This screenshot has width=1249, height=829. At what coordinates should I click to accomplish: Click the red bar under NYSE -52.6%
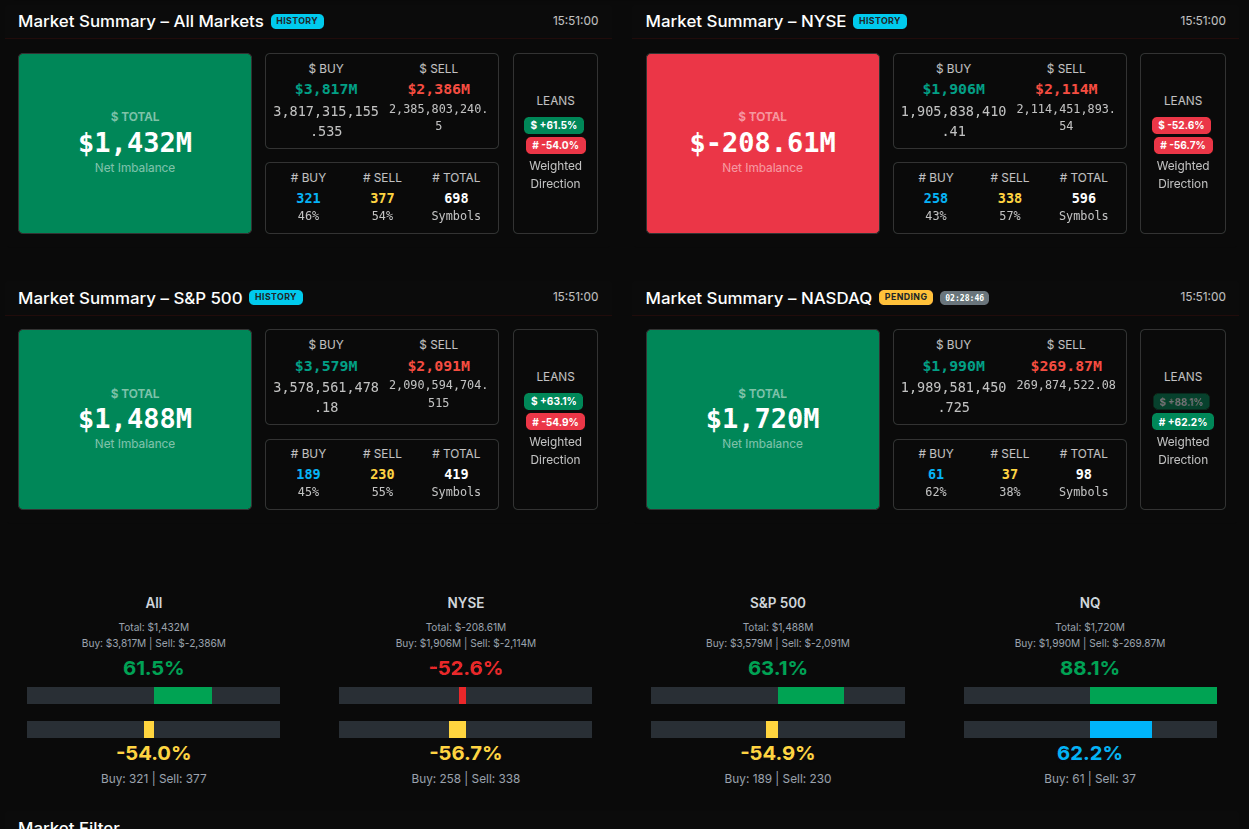(x=462, y=695)
